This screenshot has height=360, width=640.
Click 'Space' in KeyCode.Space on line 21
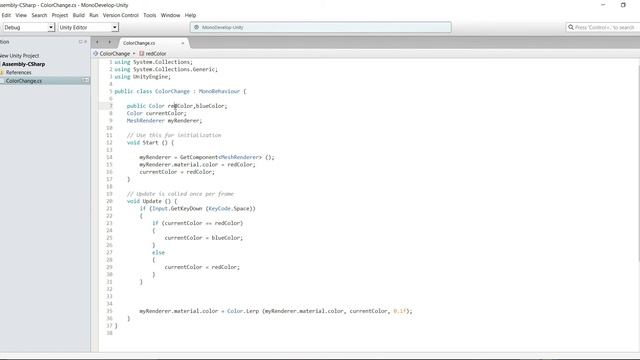pyautogui.click(x=241, y=209)
